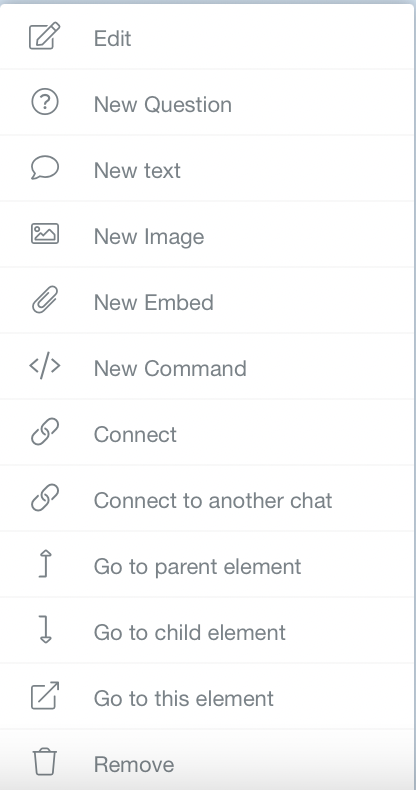Click the external arrow go-to icon

(45, 696)
